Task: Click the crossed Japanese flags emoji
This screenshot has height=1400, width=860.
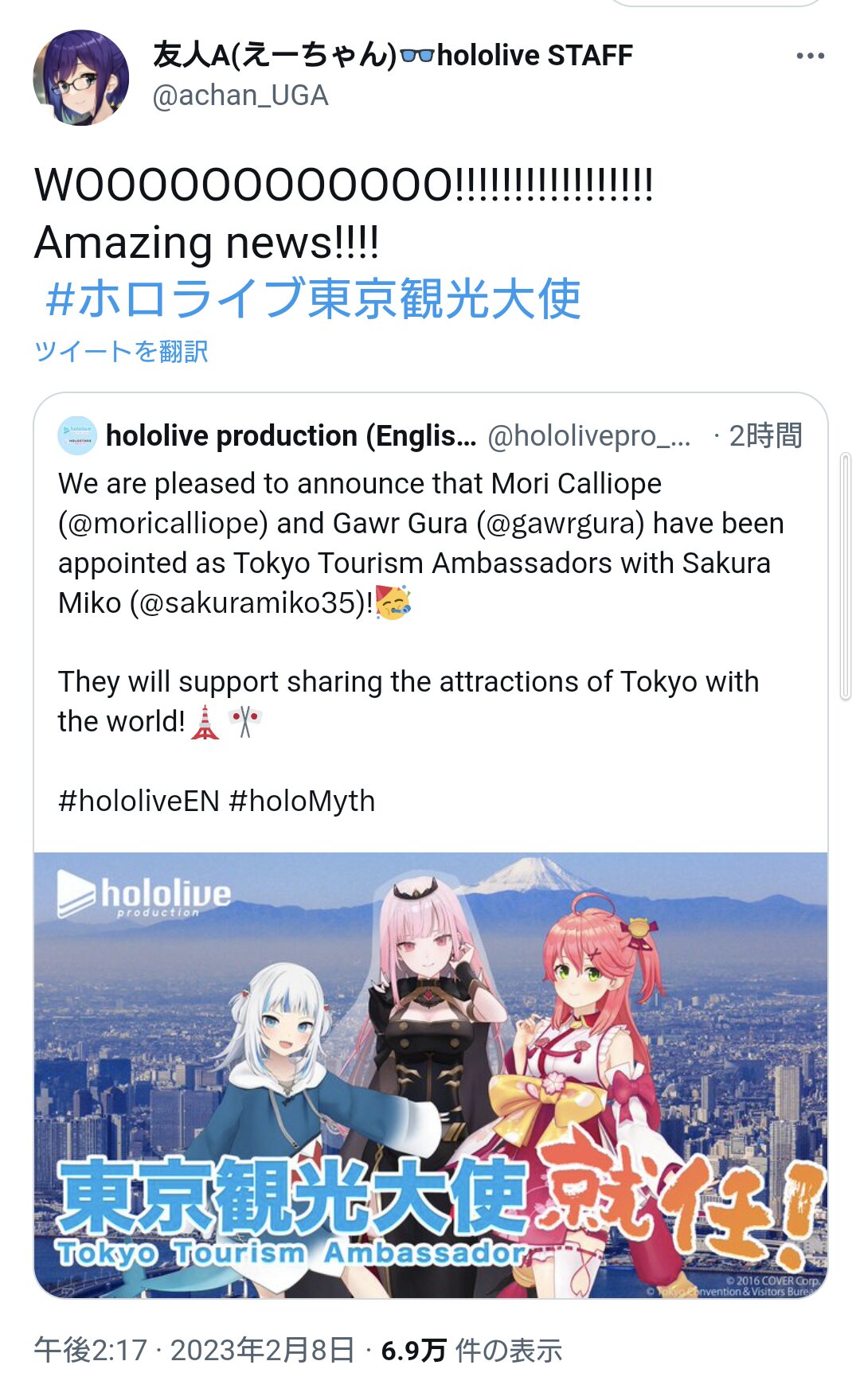Action: [x=245, y=722]
